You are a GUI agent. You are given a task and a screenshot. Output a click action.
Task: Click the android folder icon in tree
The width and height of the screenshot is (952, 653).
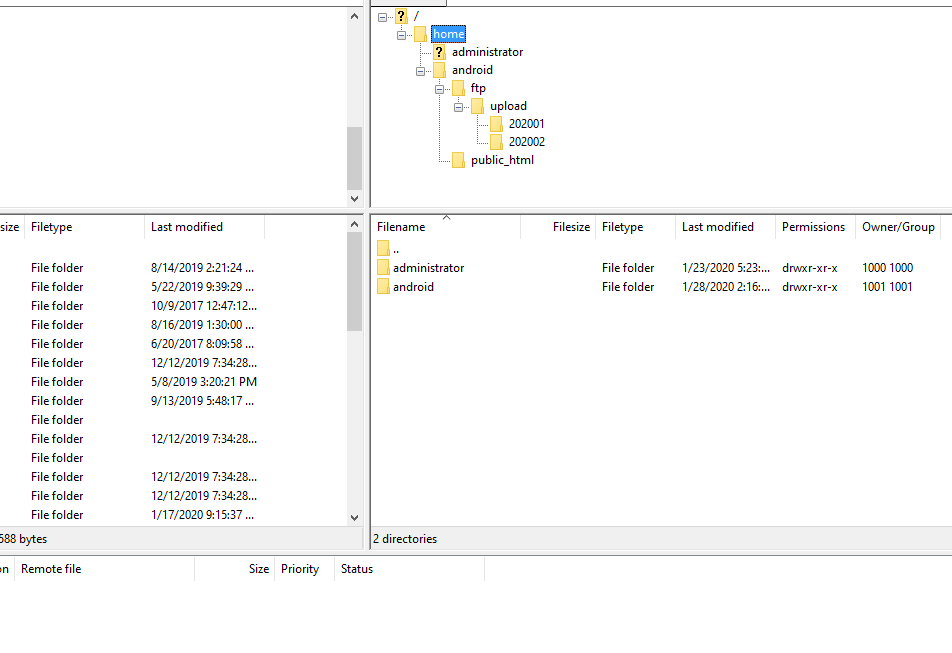click(440, 70)
